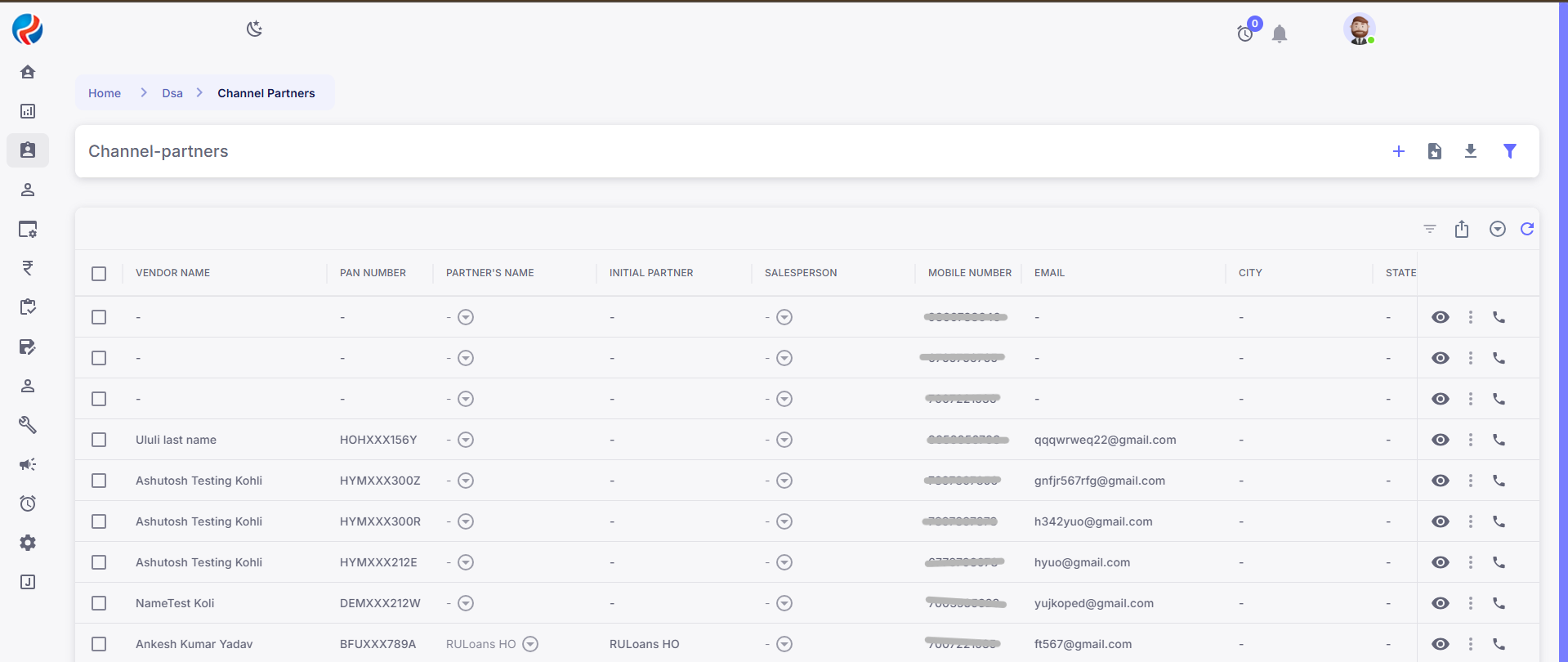1568x662 pixels.
Task: Click the refresh icon above the table
Action: pos(1526,229)
